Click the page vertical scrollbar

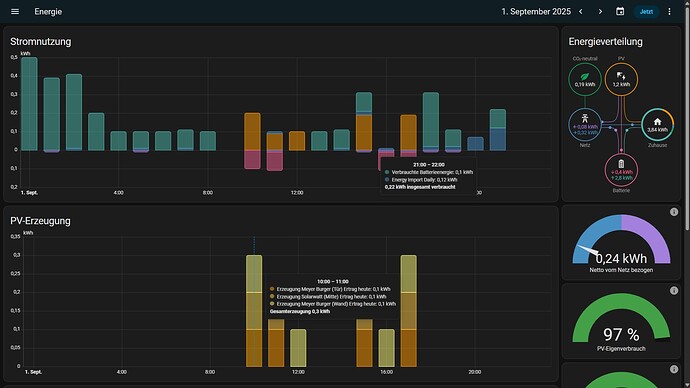click(x=687, y=119)
